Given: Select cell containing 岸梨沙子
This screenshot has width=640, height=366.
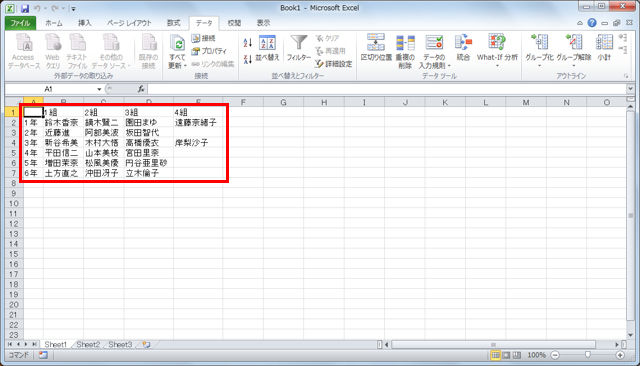Looking at the screenshot, I should pyautogui.click(x=198, y=143).
